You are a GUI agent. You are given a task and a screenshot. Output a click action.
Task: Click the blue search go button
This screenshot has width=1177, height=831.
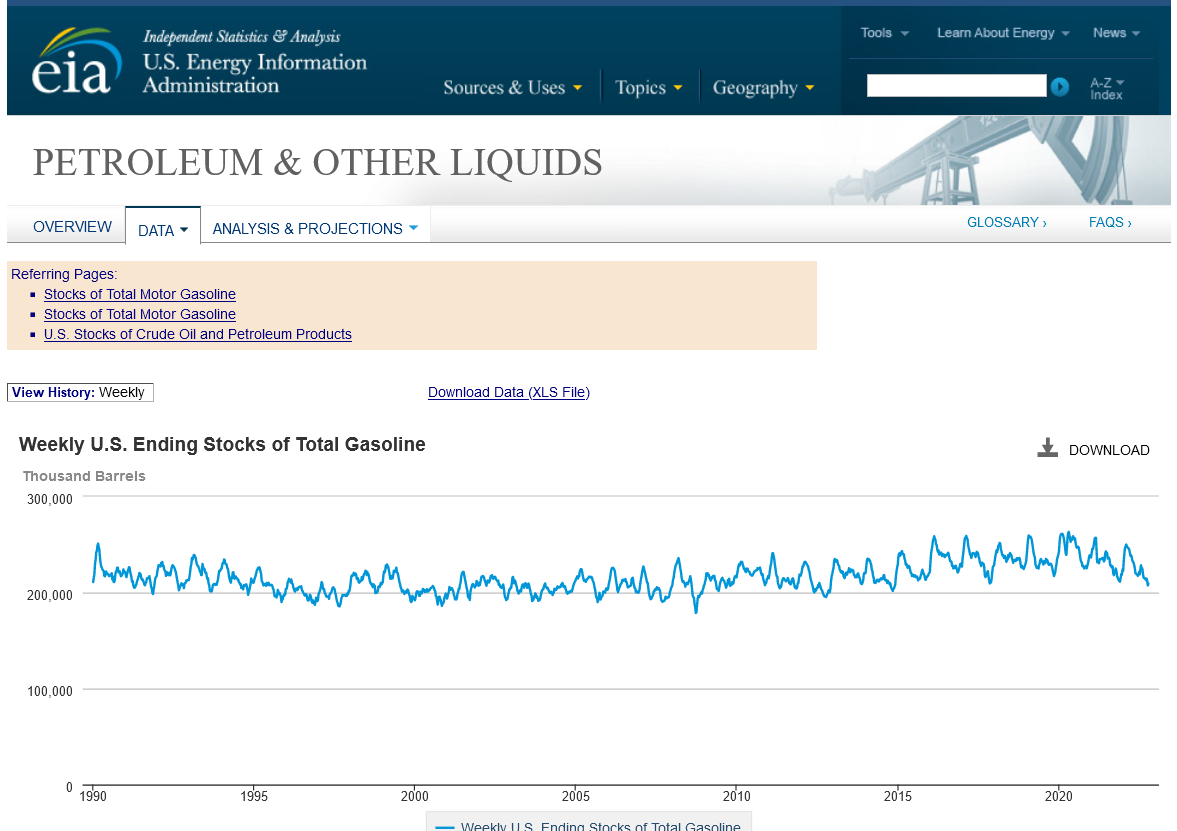coord(1060,87)
